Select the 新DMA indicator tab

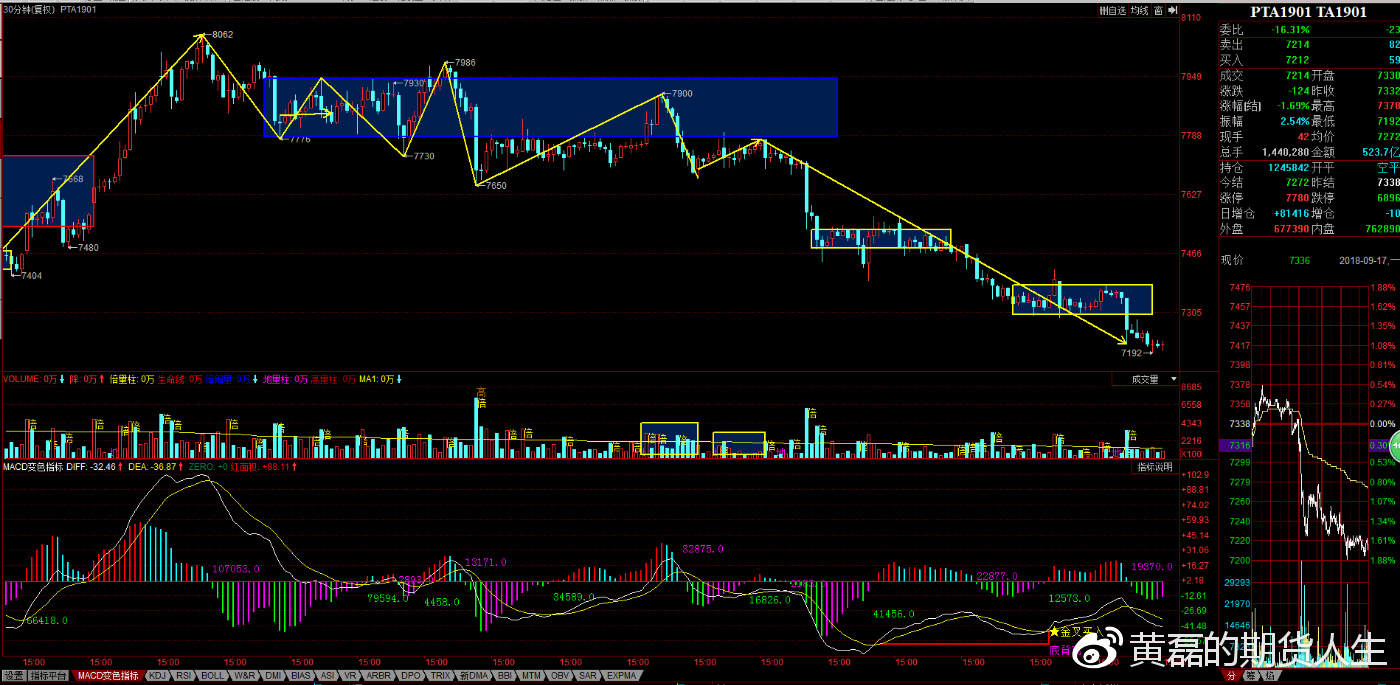point(473,677)
